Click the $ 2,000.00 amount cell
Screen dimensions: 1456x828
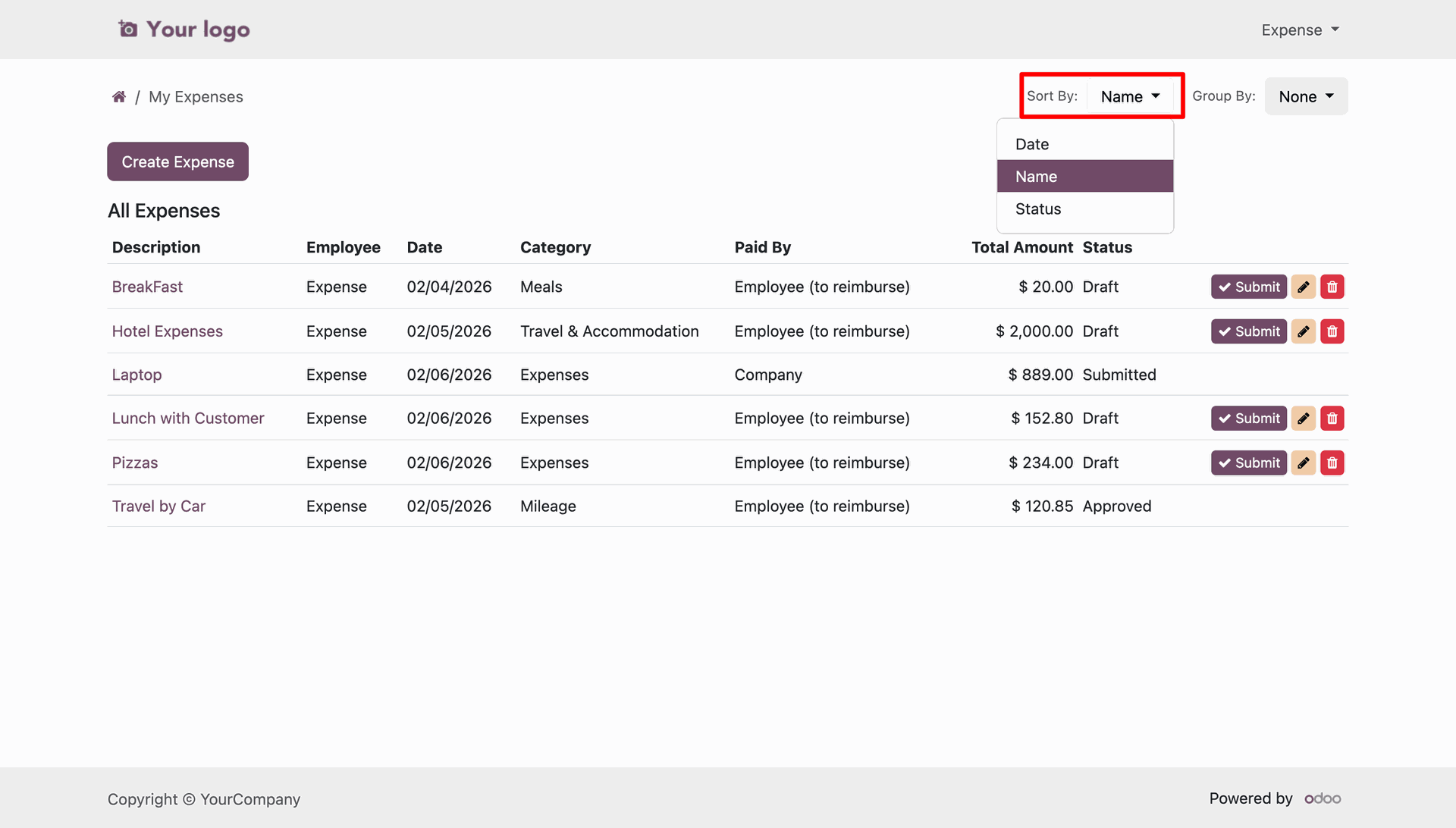coord(1034,331)
